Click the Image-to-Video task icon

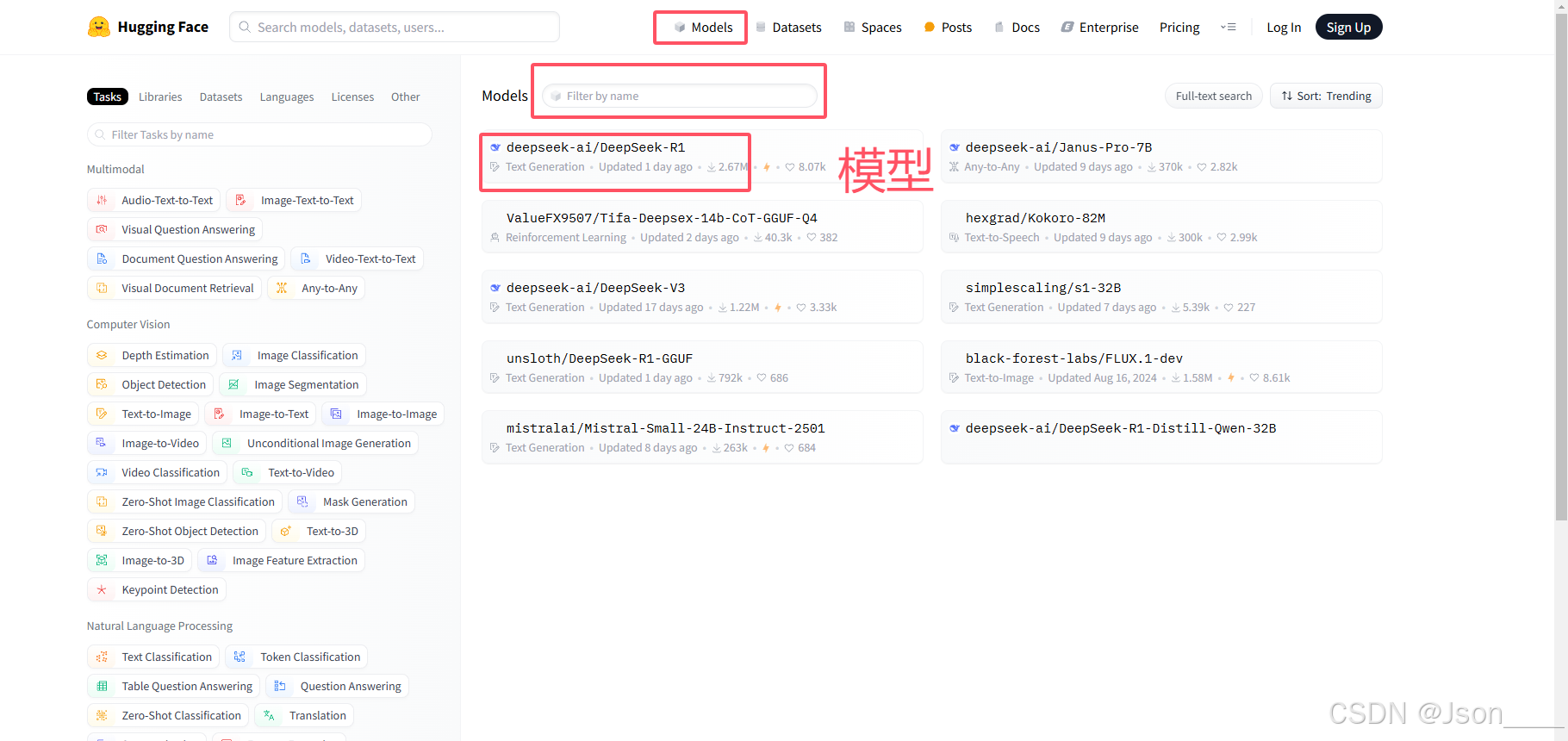[x=102, y=443]
